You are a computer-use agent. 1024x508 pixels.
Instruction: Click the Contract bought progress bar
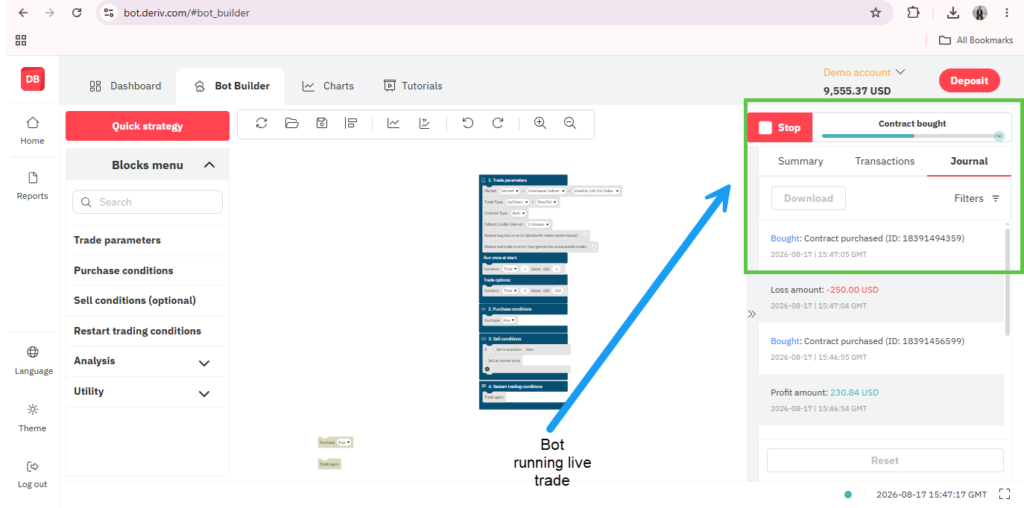click(912, 136)
